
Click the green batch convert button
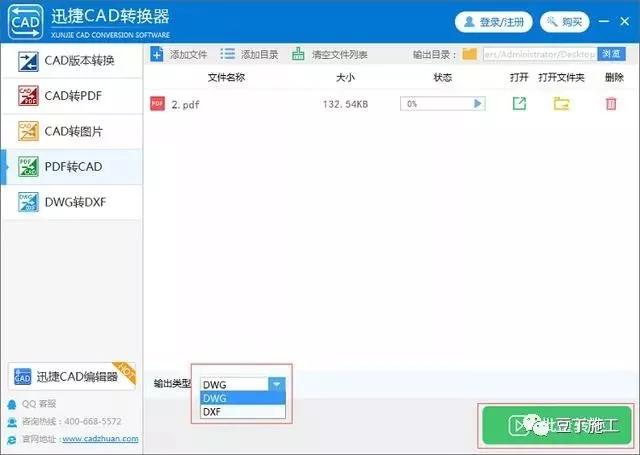pyautogui.click(x=557, y=426)
